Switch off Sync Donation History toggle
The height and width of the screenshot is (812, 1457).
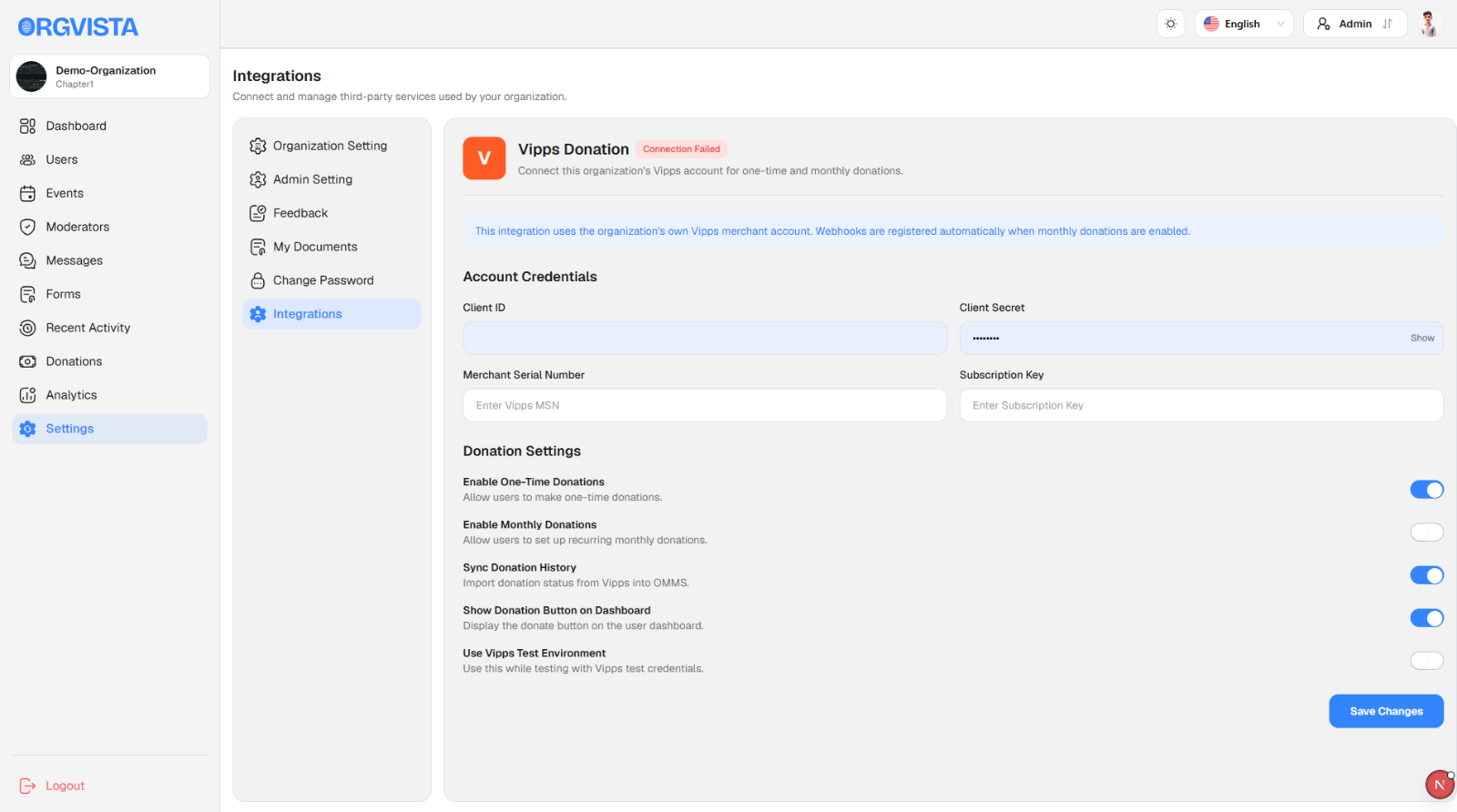pyautogui.click(x=1427, y=575)
